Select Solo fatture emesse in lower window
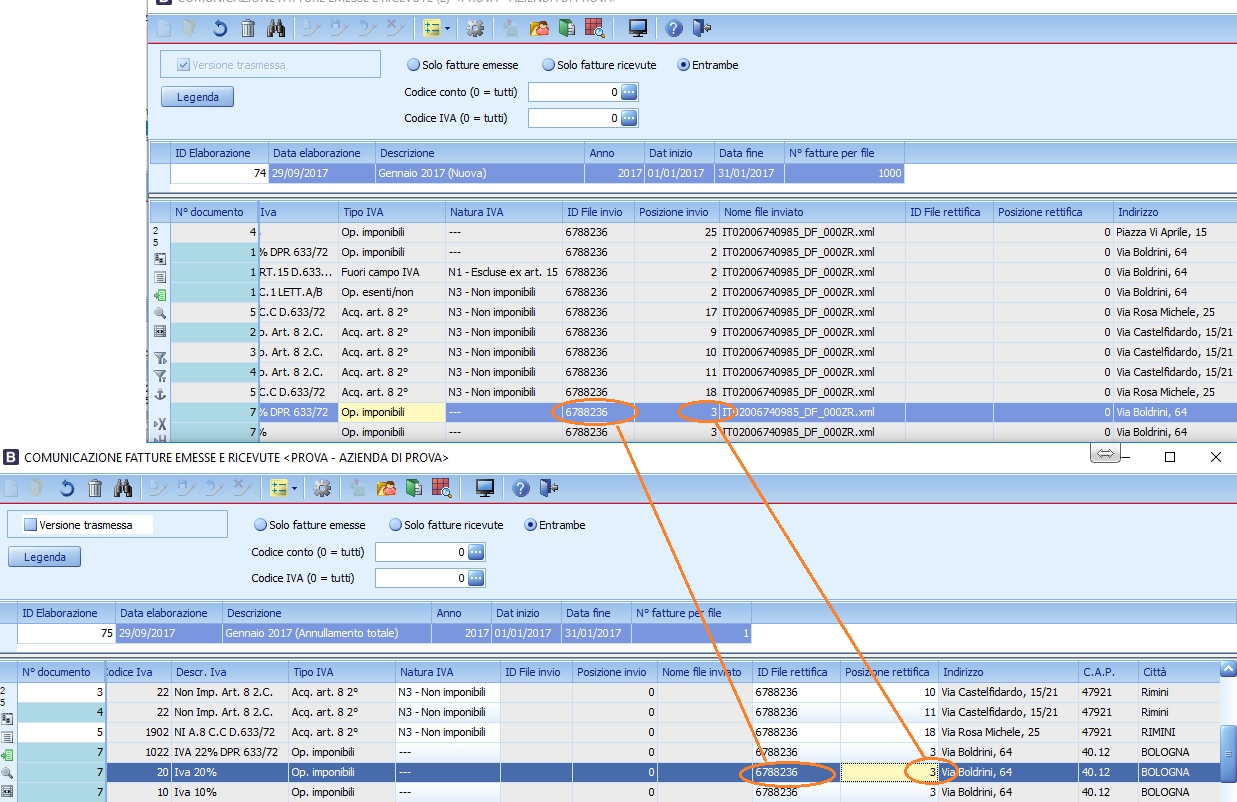 coord(261,525)
